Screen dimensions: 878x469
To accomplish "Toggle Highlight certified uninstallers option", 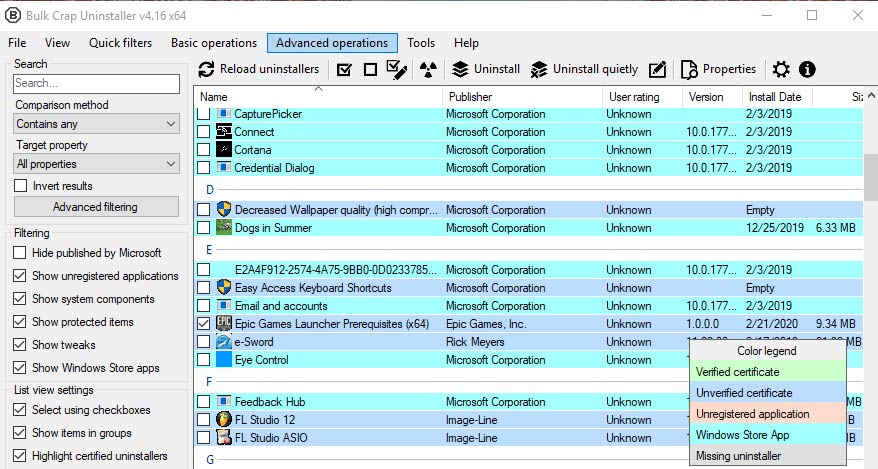I will 20,455.
